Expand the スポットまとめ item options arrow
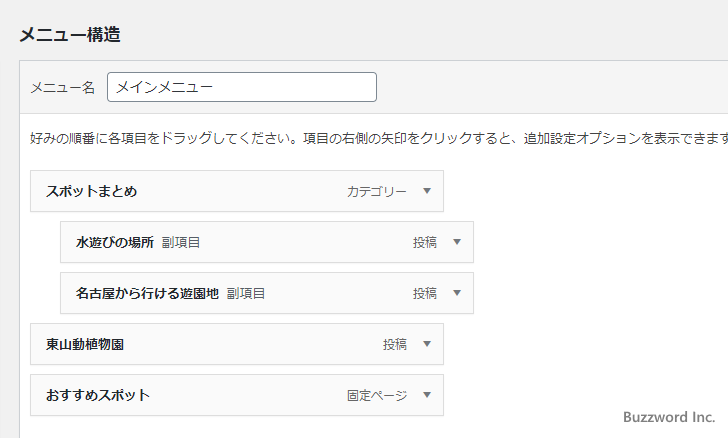The width and height of the screenshot is (728, 438). coord(426,191)
